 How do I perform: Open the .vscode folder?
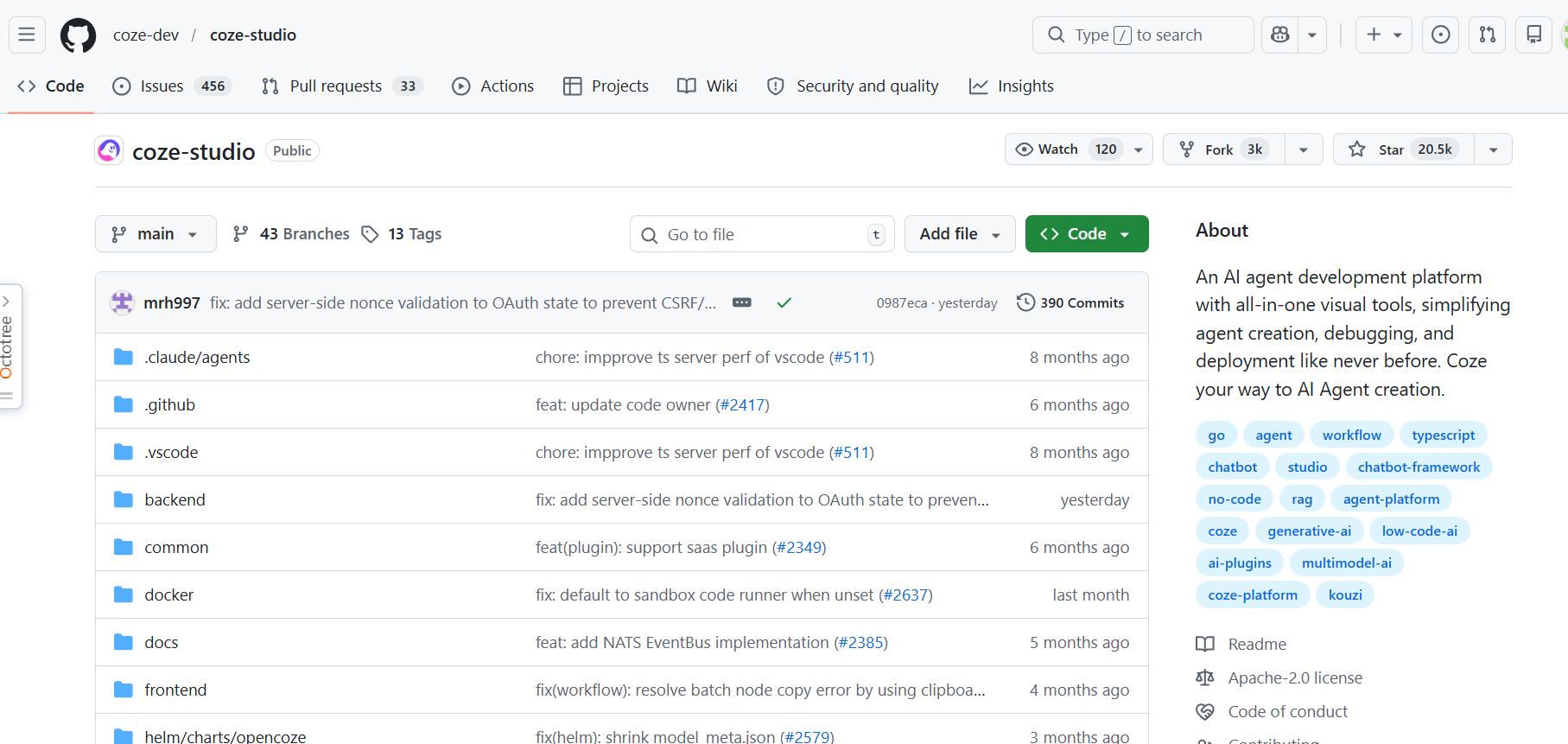point(171,452)
